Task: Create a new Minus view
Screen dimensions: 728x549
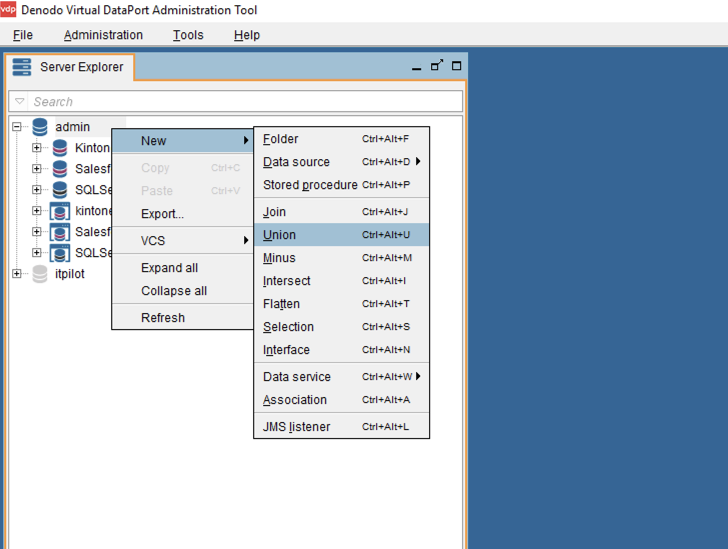Action: click(341, 258)
